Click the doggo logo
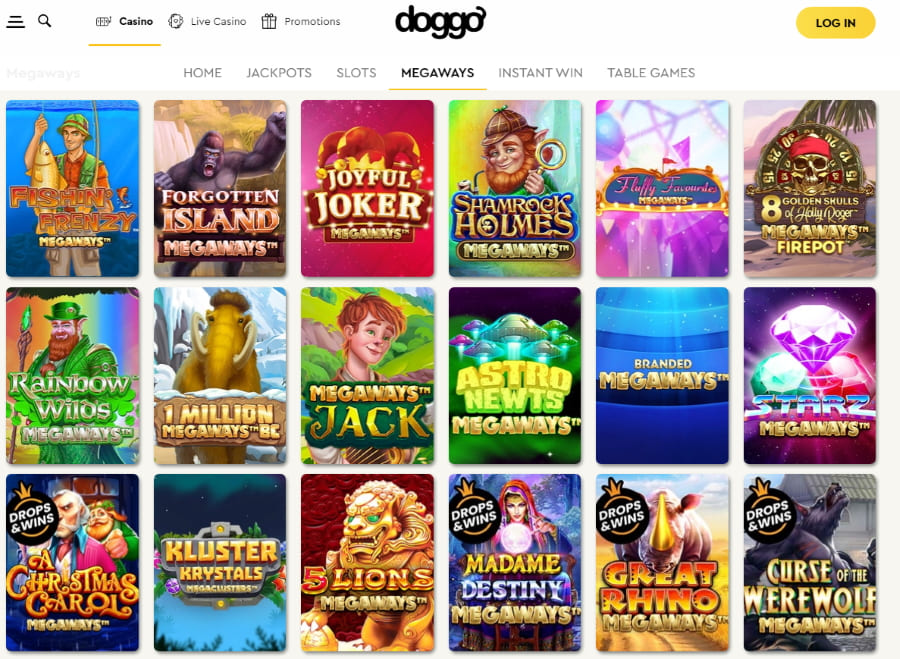 tap(440, 22)
